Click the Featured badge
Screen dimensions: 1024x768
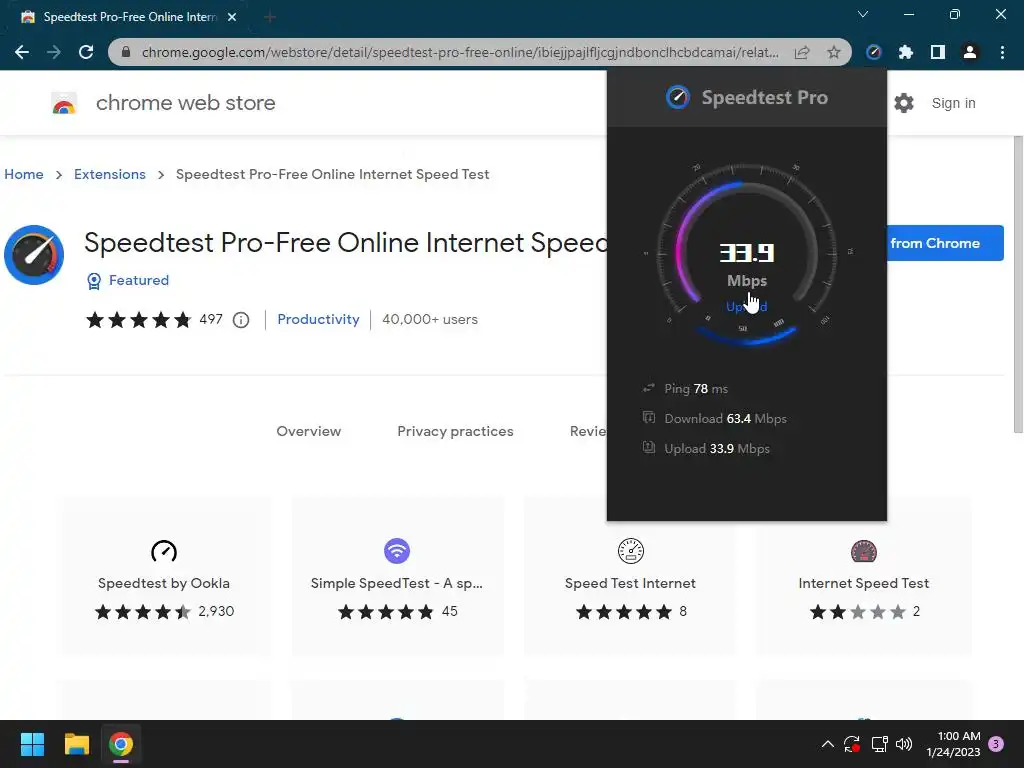(x=128, y=280)
